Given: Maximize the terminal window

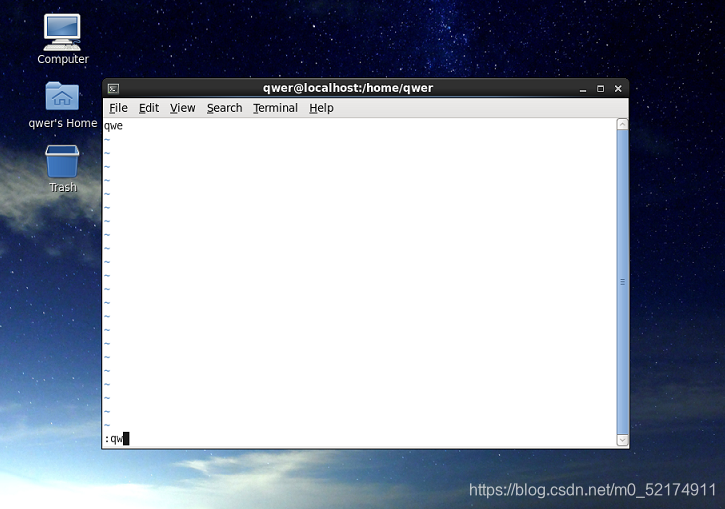Looking at the screenshot, I should coord(601,89).
